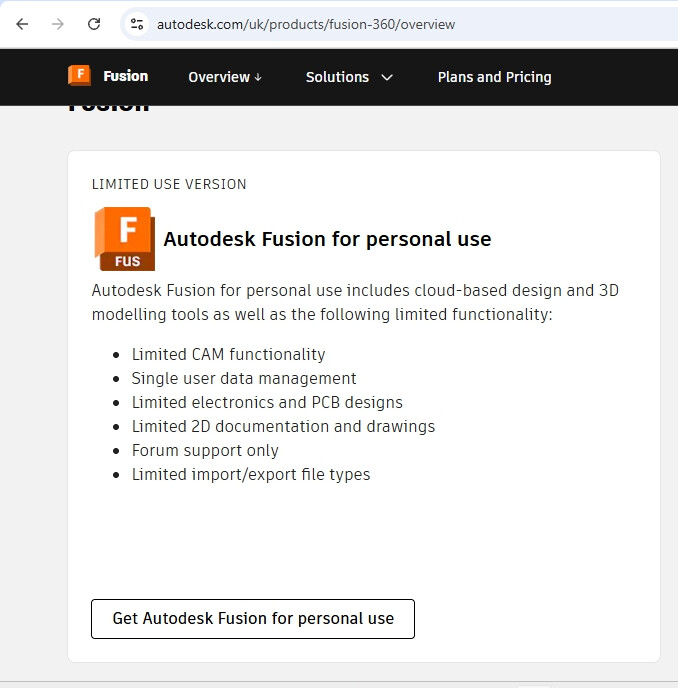Open the Solutions dropdown
Screen dimensions: 678x688
point(349,77)
